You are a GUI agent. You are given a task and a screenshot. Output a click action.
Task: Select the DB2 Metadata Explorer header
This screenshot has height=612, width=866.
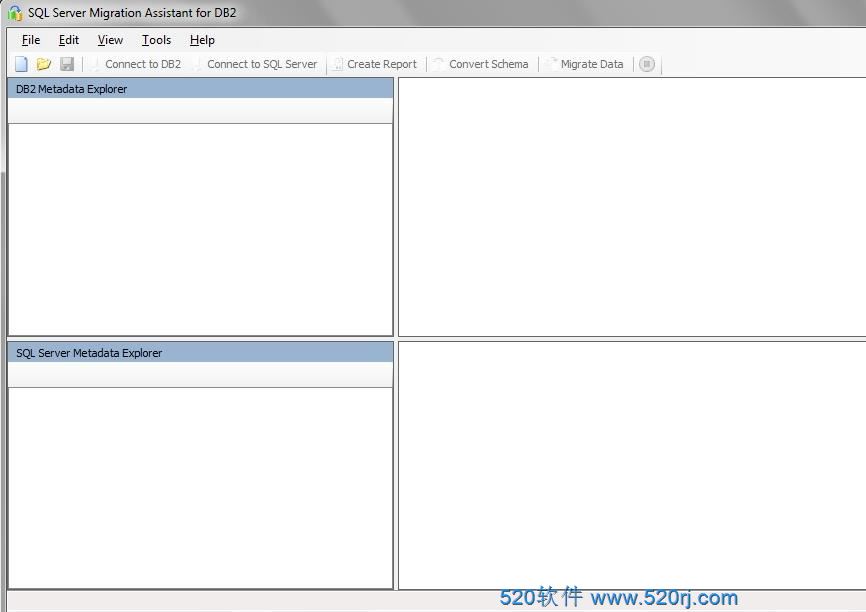(x=200, y=89)
